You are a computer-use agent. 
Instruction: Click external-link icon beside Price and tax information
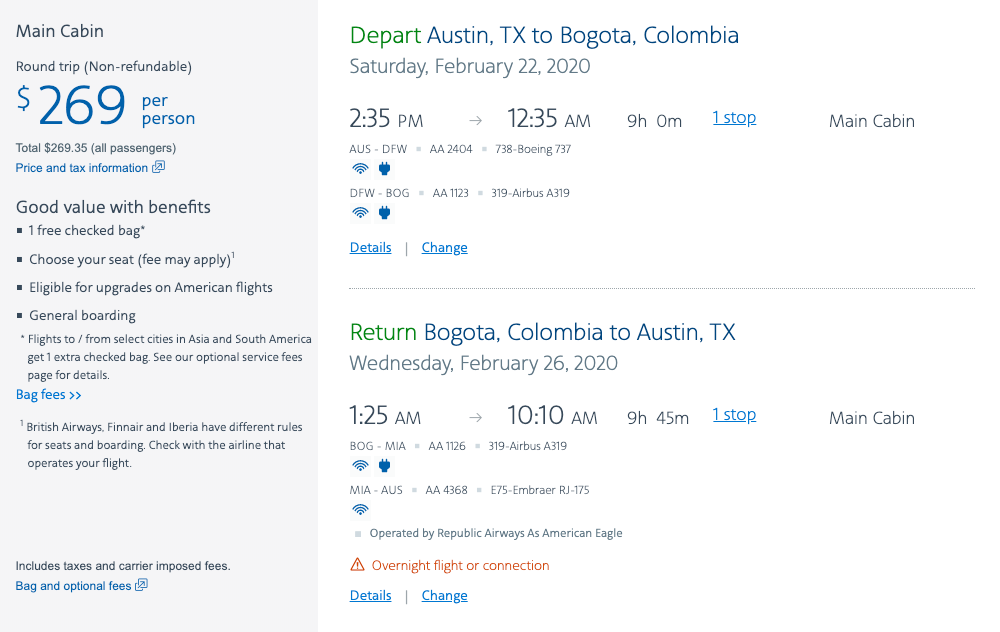[158, 168]
